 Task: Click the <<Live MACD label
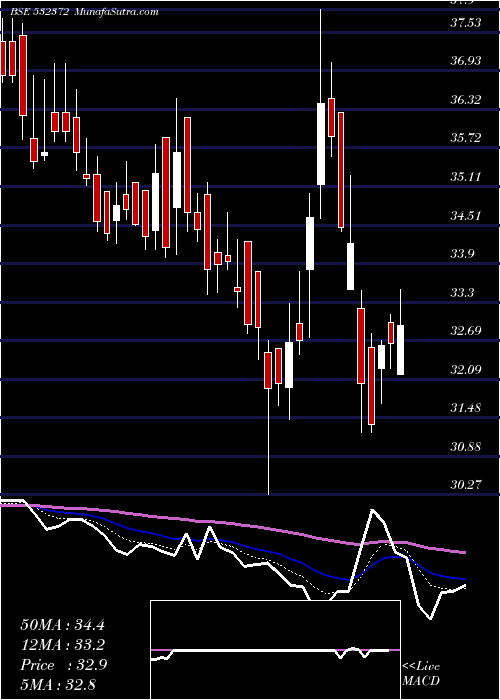click(421, 673)
